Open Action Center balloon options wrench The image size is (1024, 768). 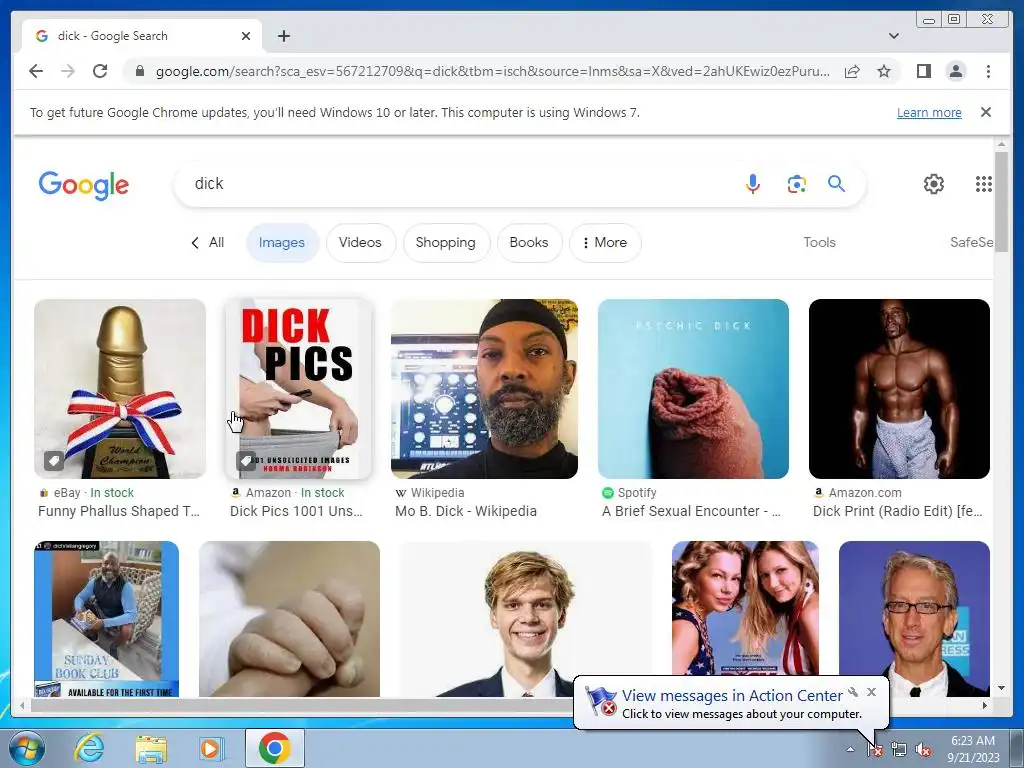coord(853,692)
